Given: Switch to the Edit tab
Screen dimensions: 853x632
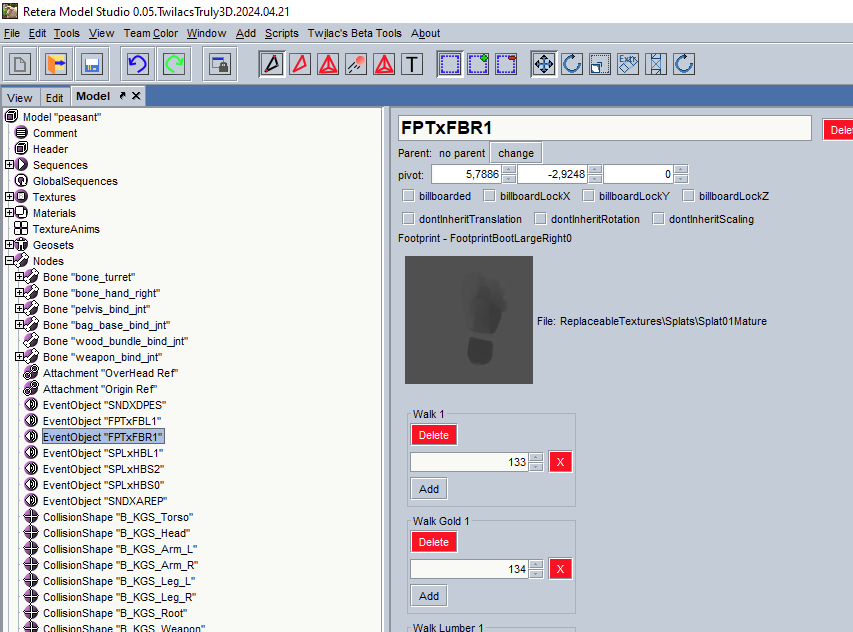Looking at the screenshot, I should (54, 98).
